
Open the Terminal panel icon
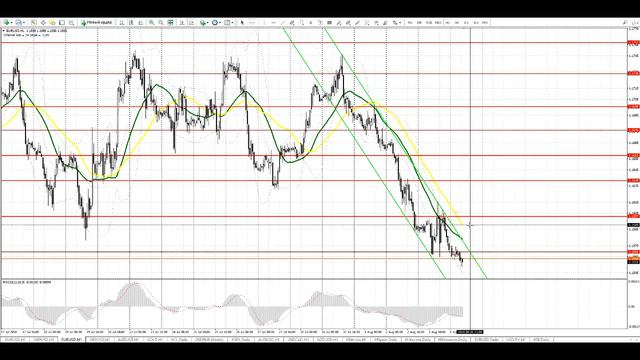click(62, 22)
